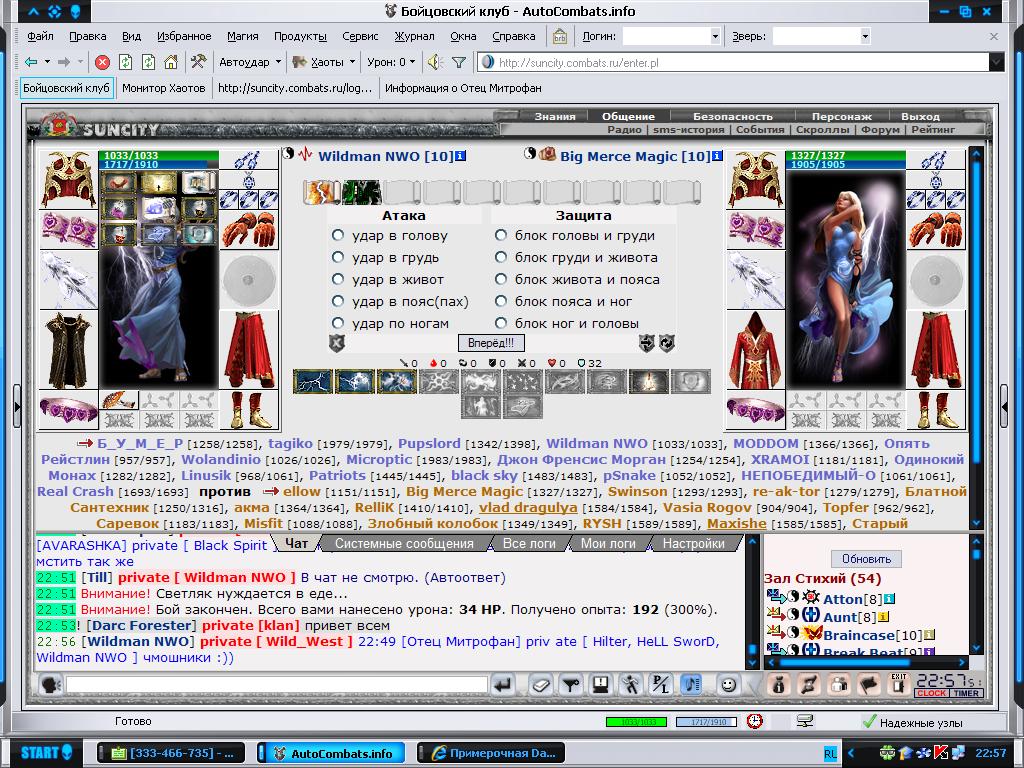Click the back arrow navigation icon

(x=31, y=62)
